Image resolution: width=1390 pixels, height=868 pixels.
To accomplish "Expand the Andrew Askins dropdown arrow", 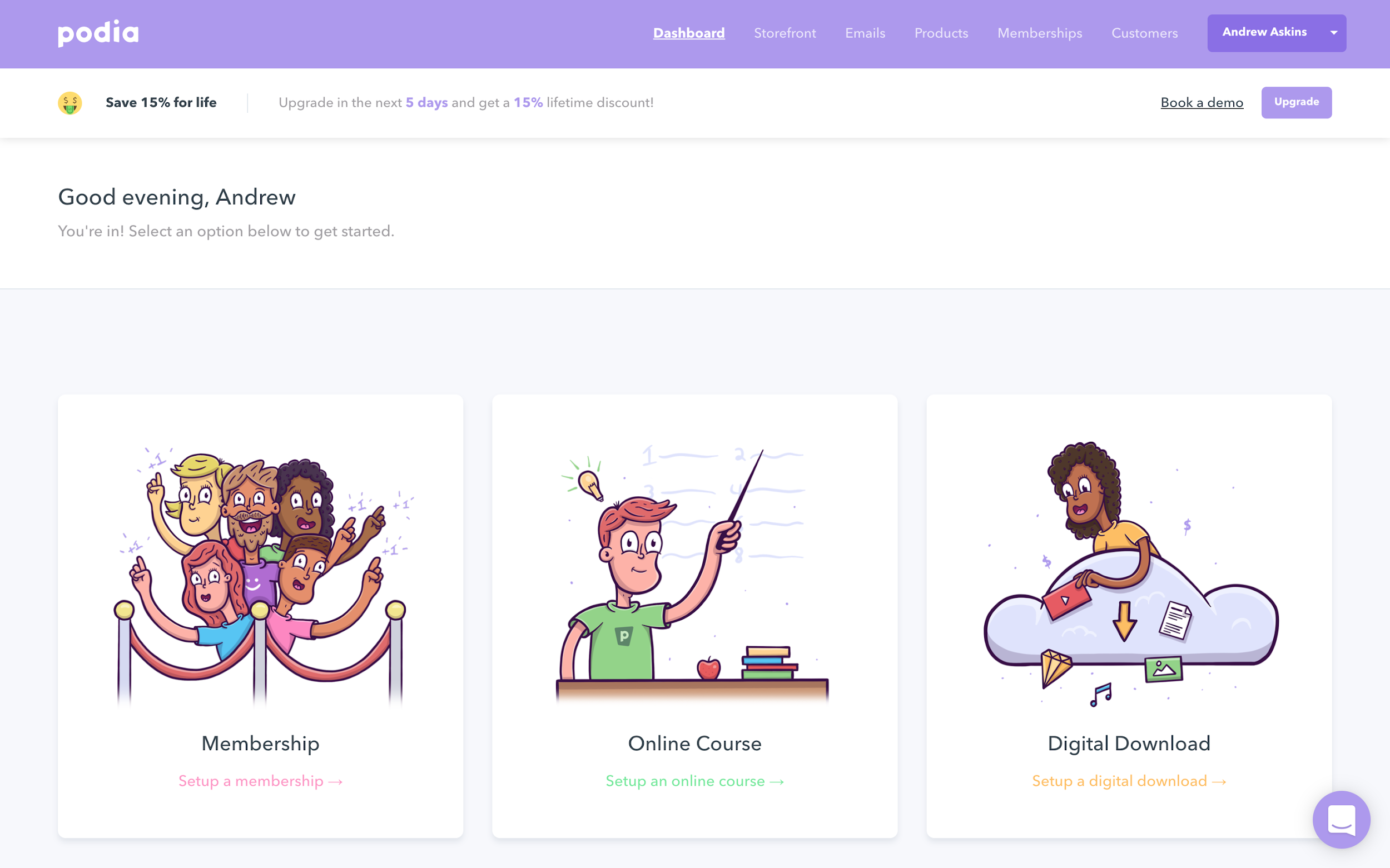I will [x=1334, y=33].
